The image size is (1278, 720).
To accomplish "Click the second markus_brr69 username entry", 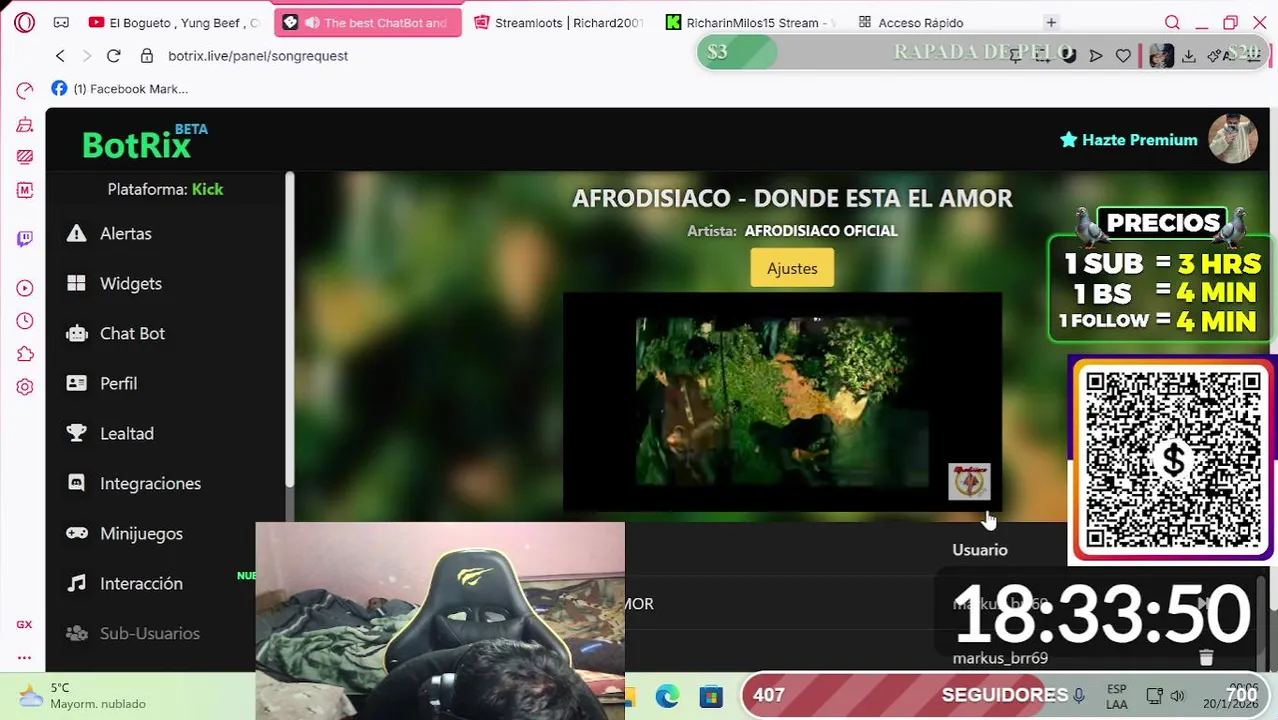I will 1000,658.
